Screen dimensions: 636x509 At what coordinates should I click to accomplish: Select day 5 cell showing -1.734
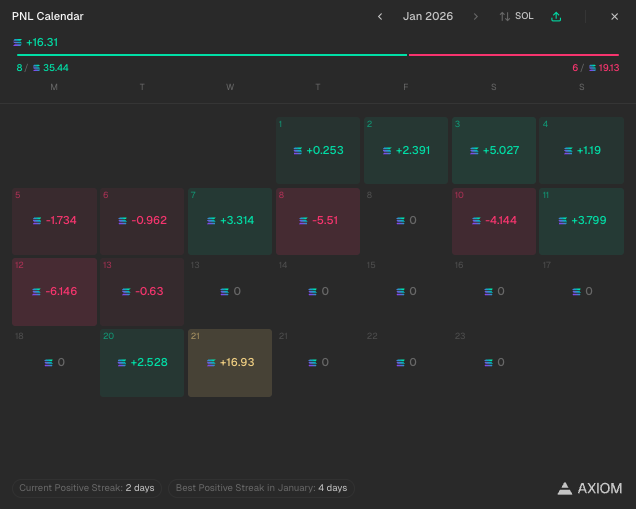coord(54,221)
